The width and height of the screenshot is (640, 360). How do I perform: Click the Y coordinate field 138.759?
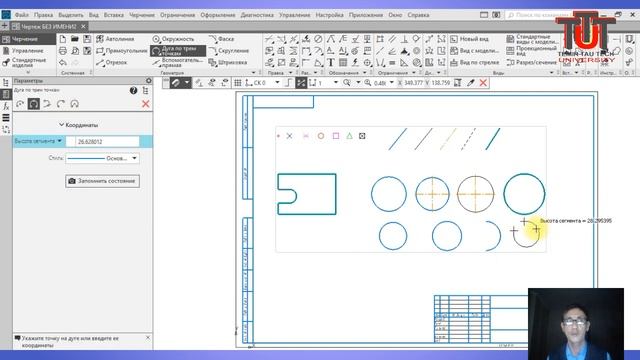point(440,83)
